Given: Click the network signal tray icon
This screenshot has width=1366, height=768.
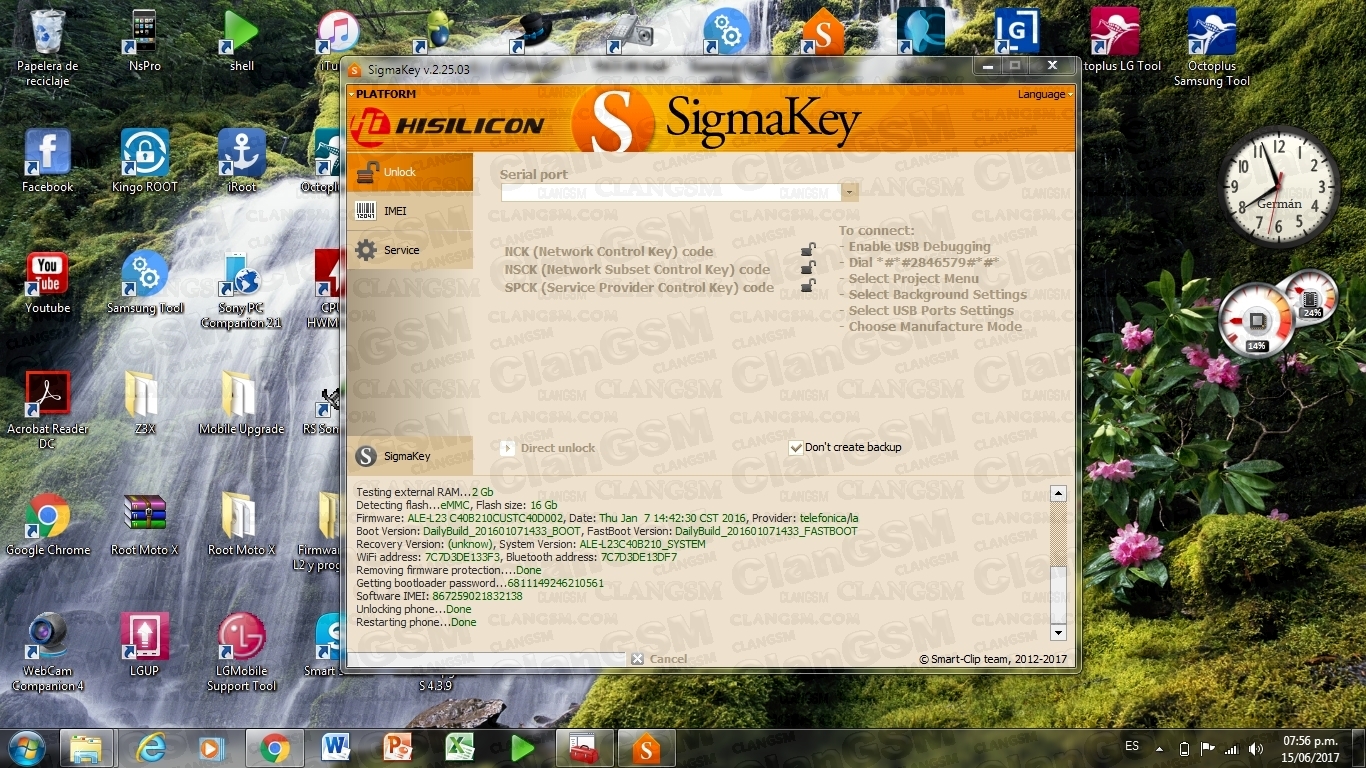Looking at the screenshot, I should point(1231,749).
